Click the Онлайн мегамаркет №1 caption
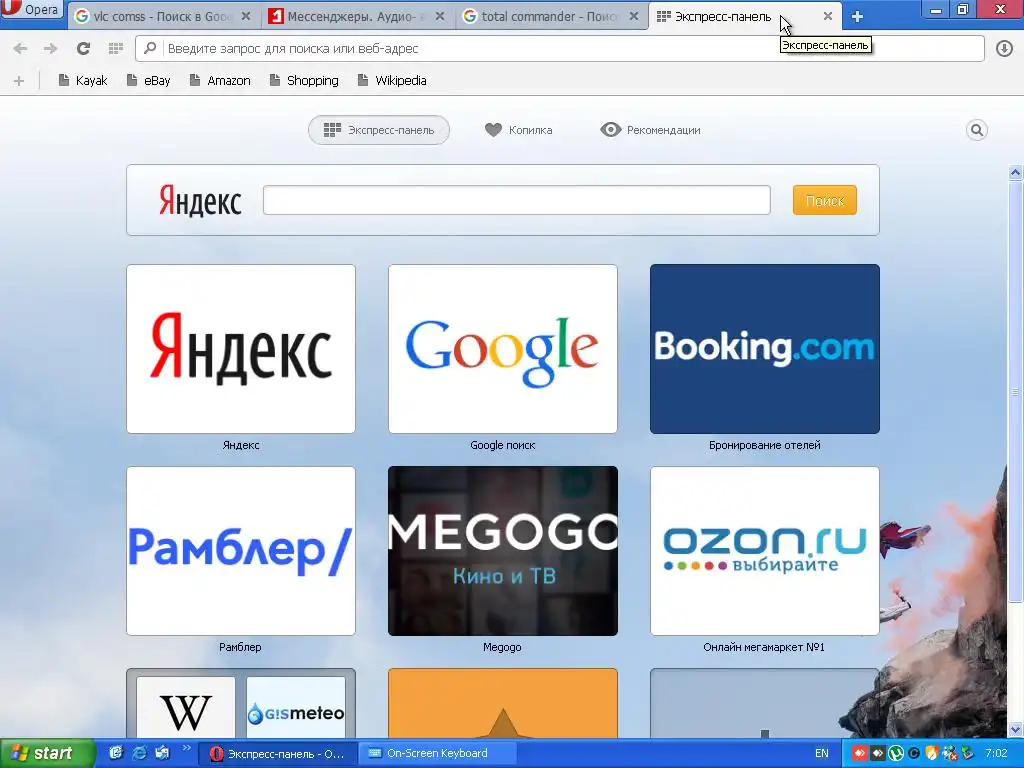This screenshot has height=768, width=1024. (764, 647)
